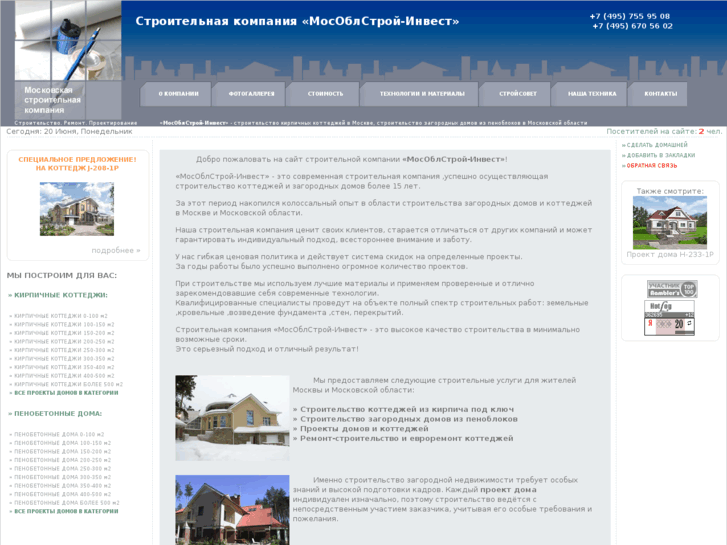The image size is (727, 545).
Task: Click "Специальное предложение!" orange heading
Action: [77, 160]
